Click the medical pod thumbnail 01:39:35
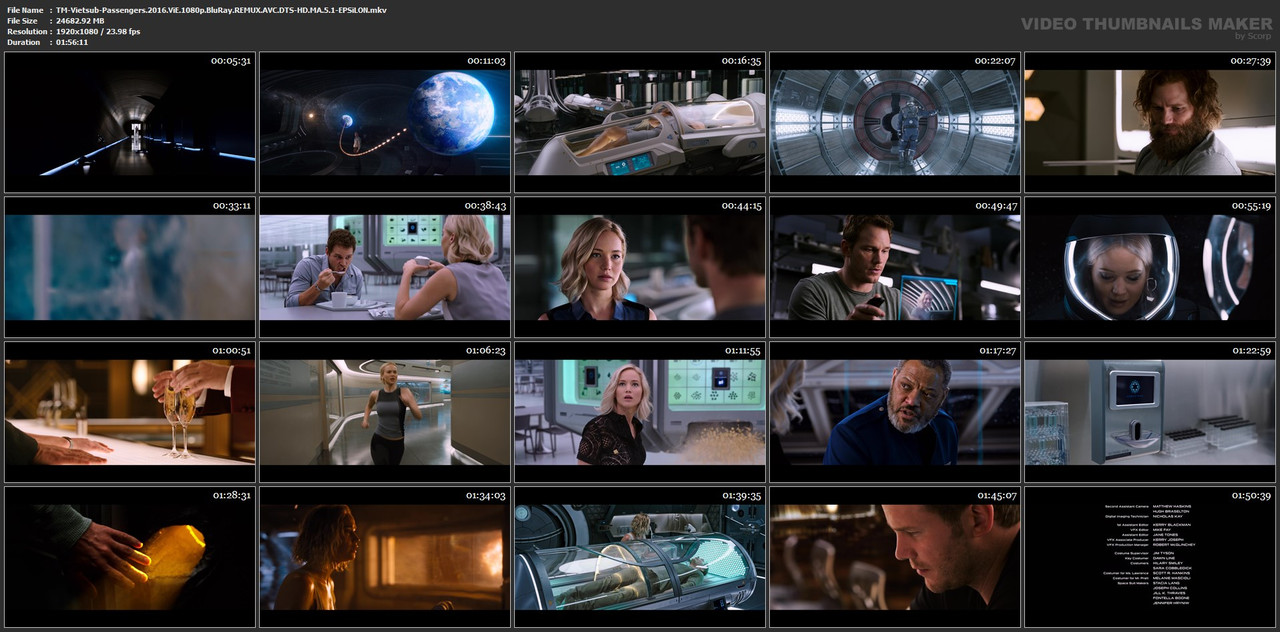The width and height of the screenshot is (1280, 632). point(640,557)
